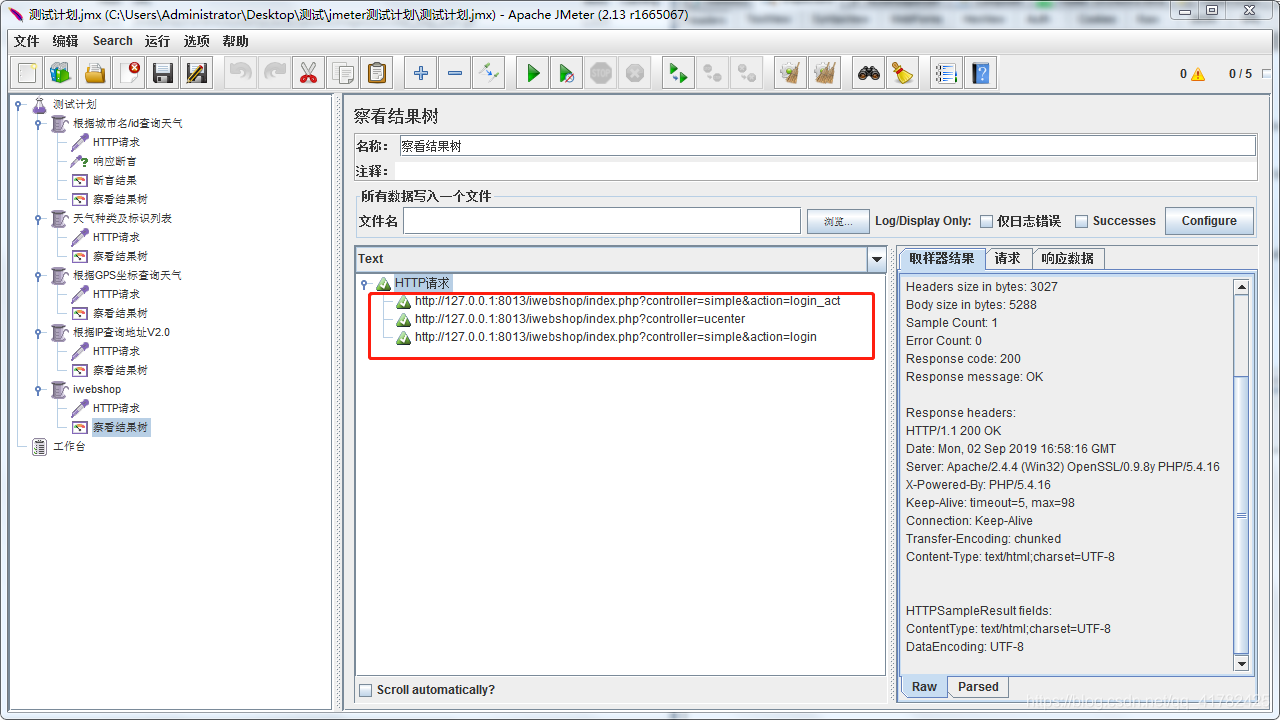Click the Close test plan icon

click(x=129, y=73)
